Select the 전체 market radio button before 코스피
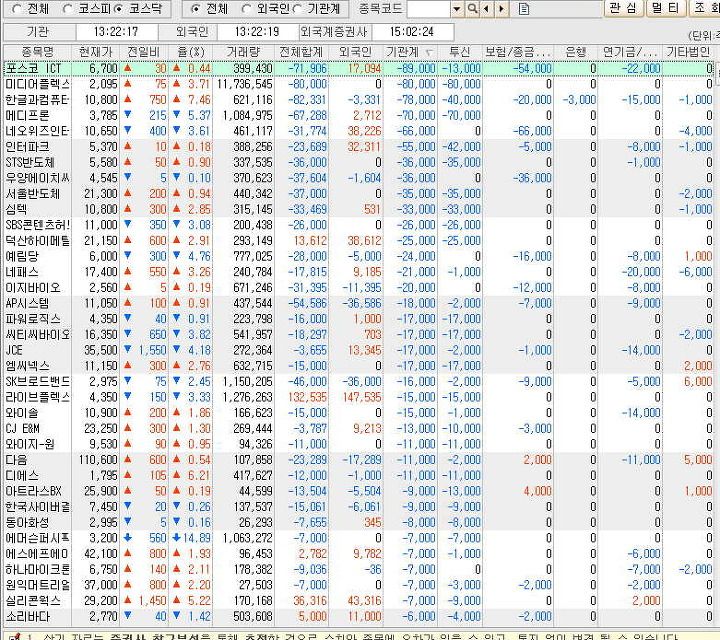Screen dimensions: 720x640 [x=17, y=9]
